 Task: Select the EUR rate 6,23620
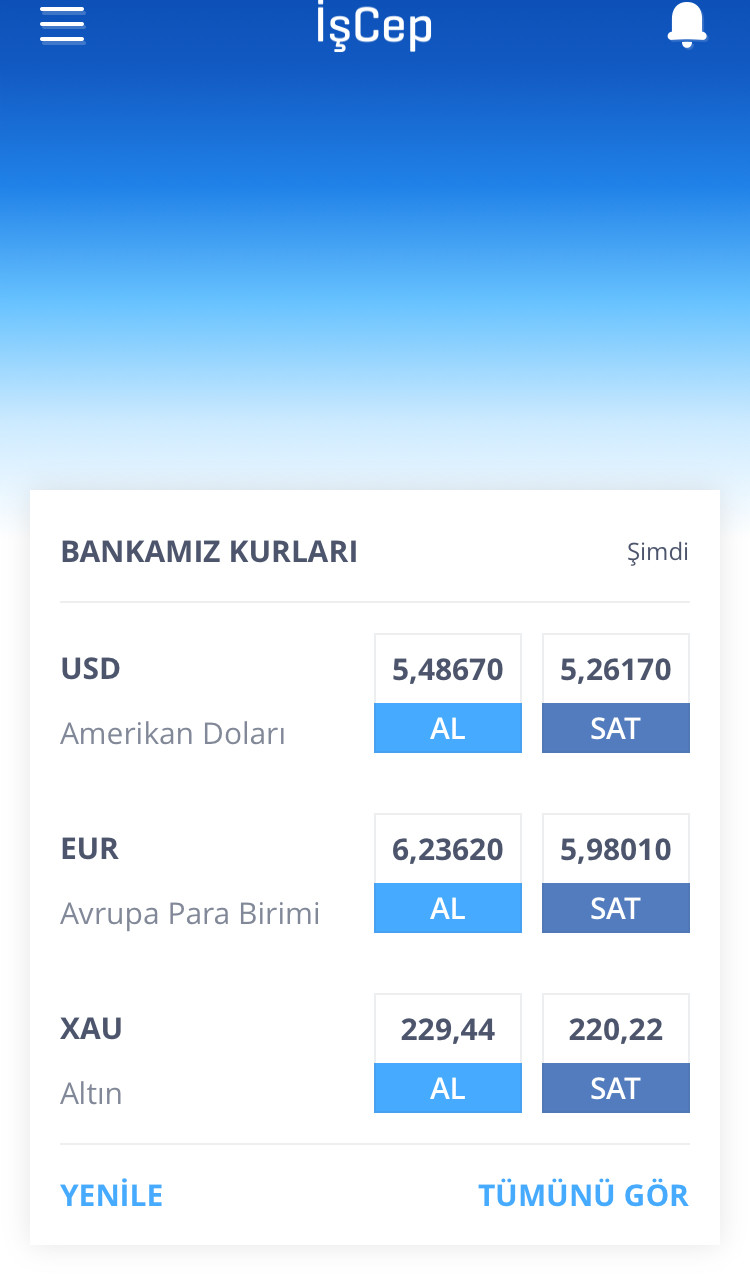pos(448,849)
